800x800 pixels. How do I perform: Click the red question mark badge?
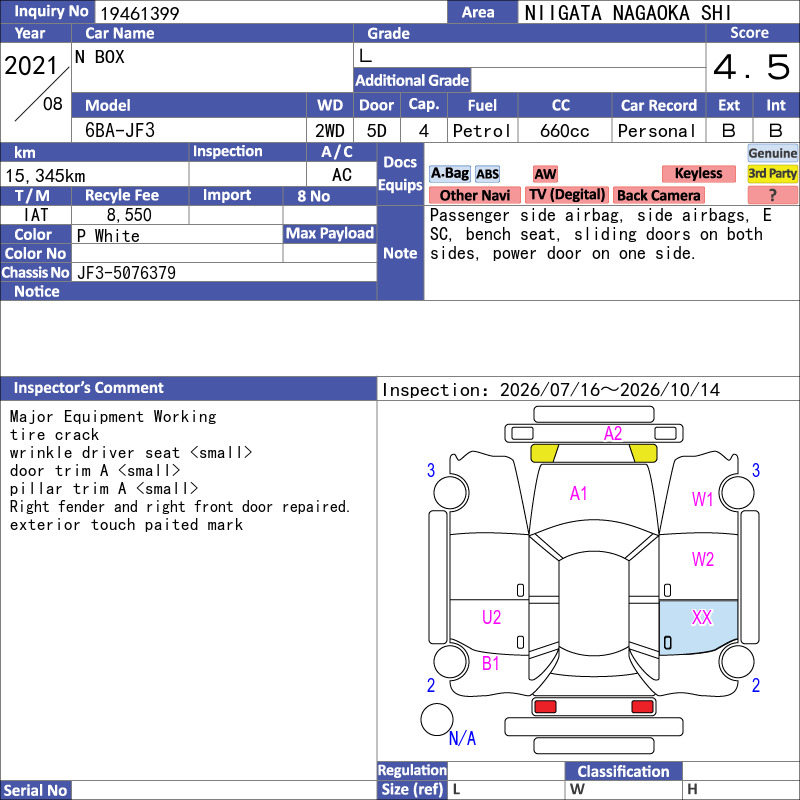772,195
